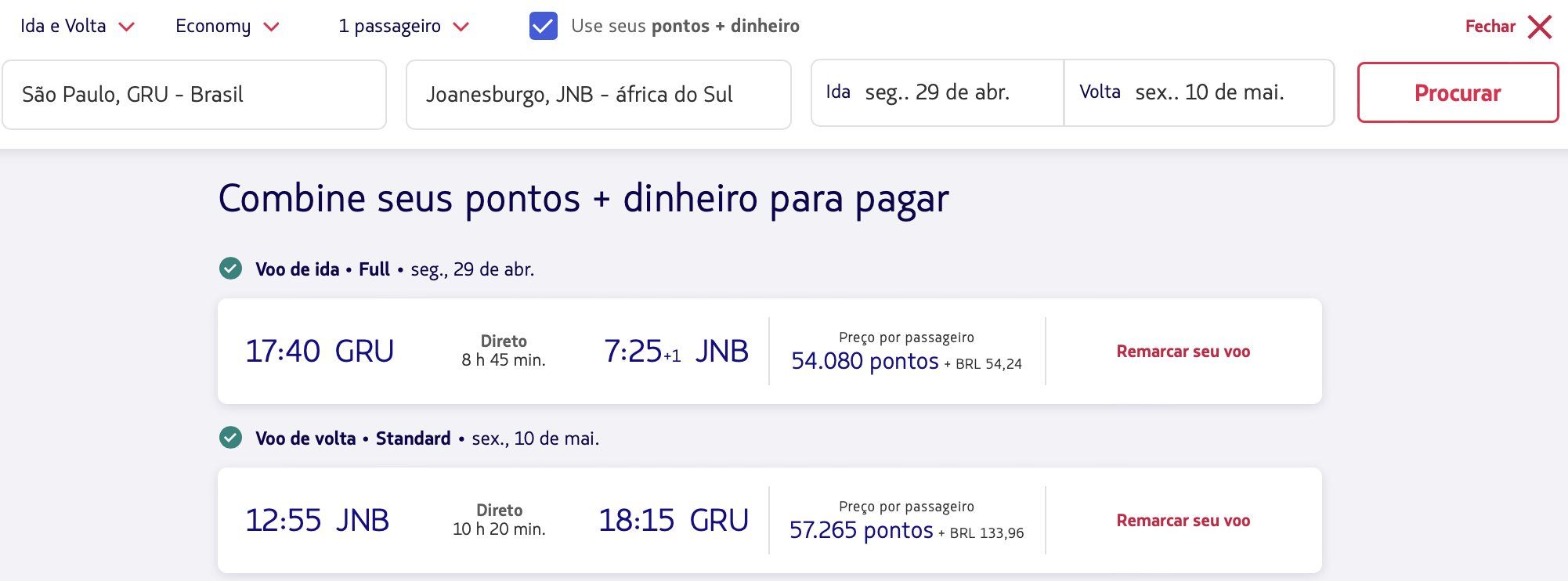
Task: Click Remarcar seu voo for return flight
Action: tap(1183, 521)
